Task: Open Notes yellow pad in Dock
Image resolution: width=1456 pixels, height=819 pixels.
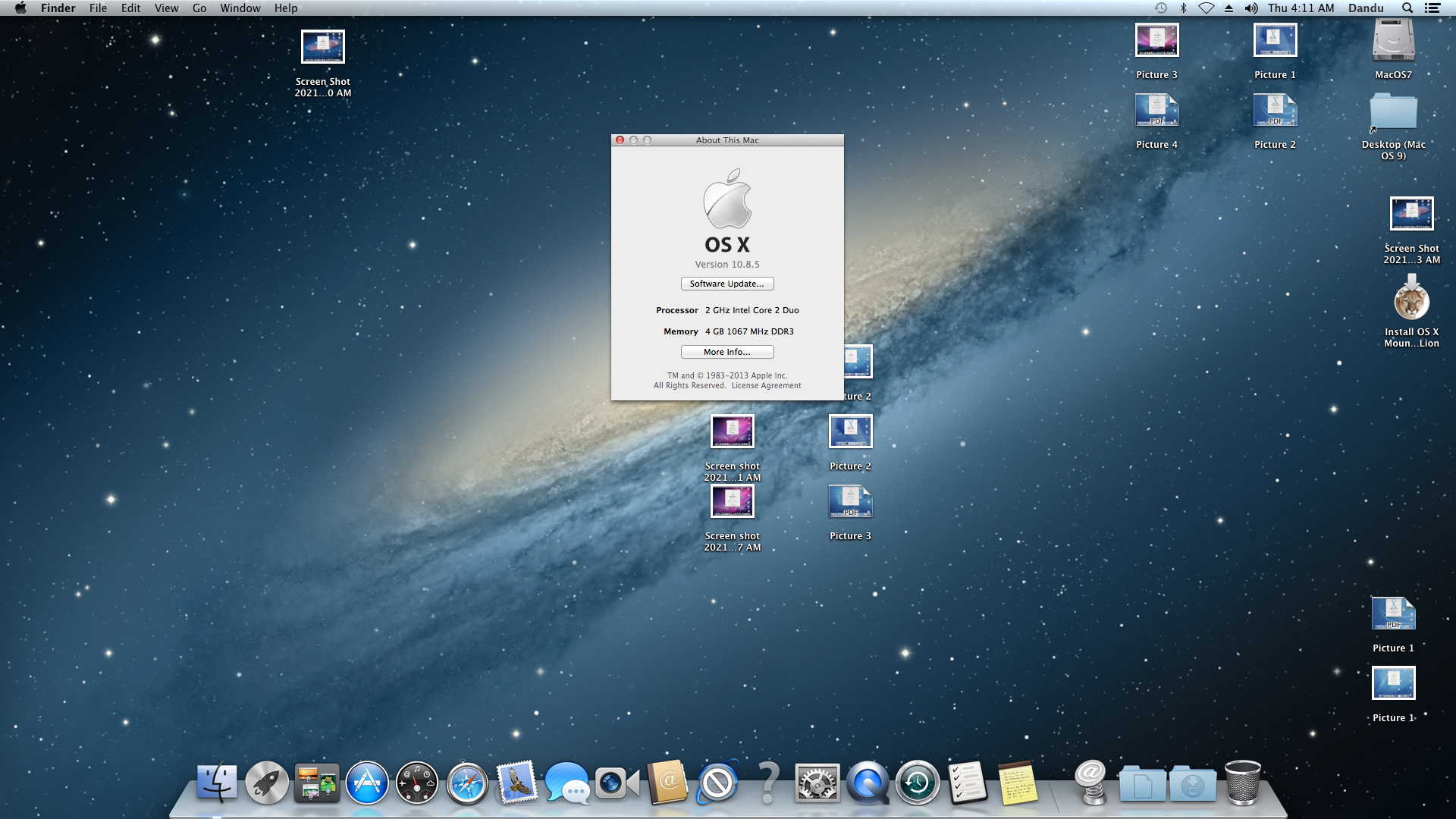Action: (1018, 782)
